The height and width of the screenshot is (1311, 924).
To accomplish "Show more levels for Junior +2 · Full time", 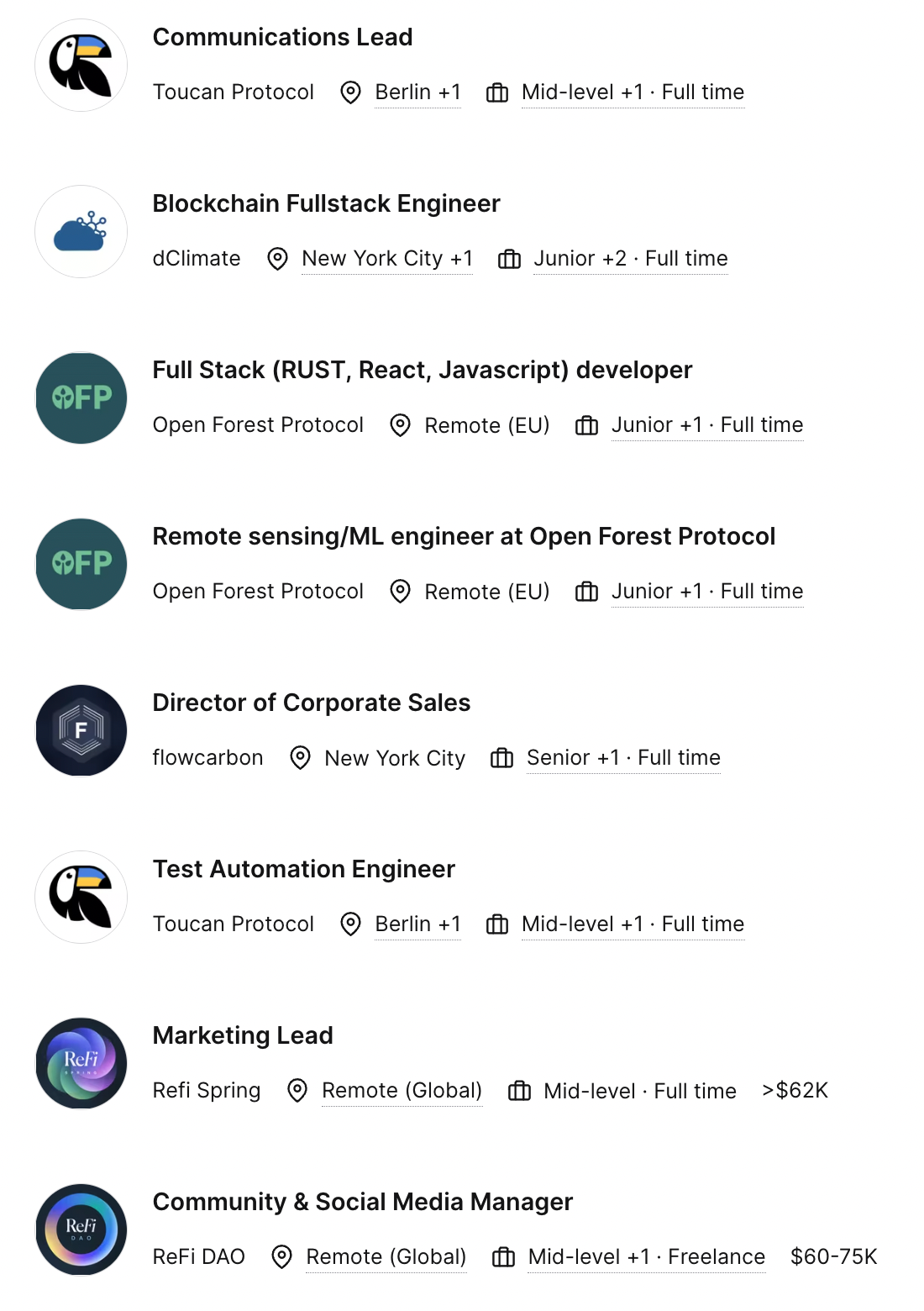I will point(630,259).
